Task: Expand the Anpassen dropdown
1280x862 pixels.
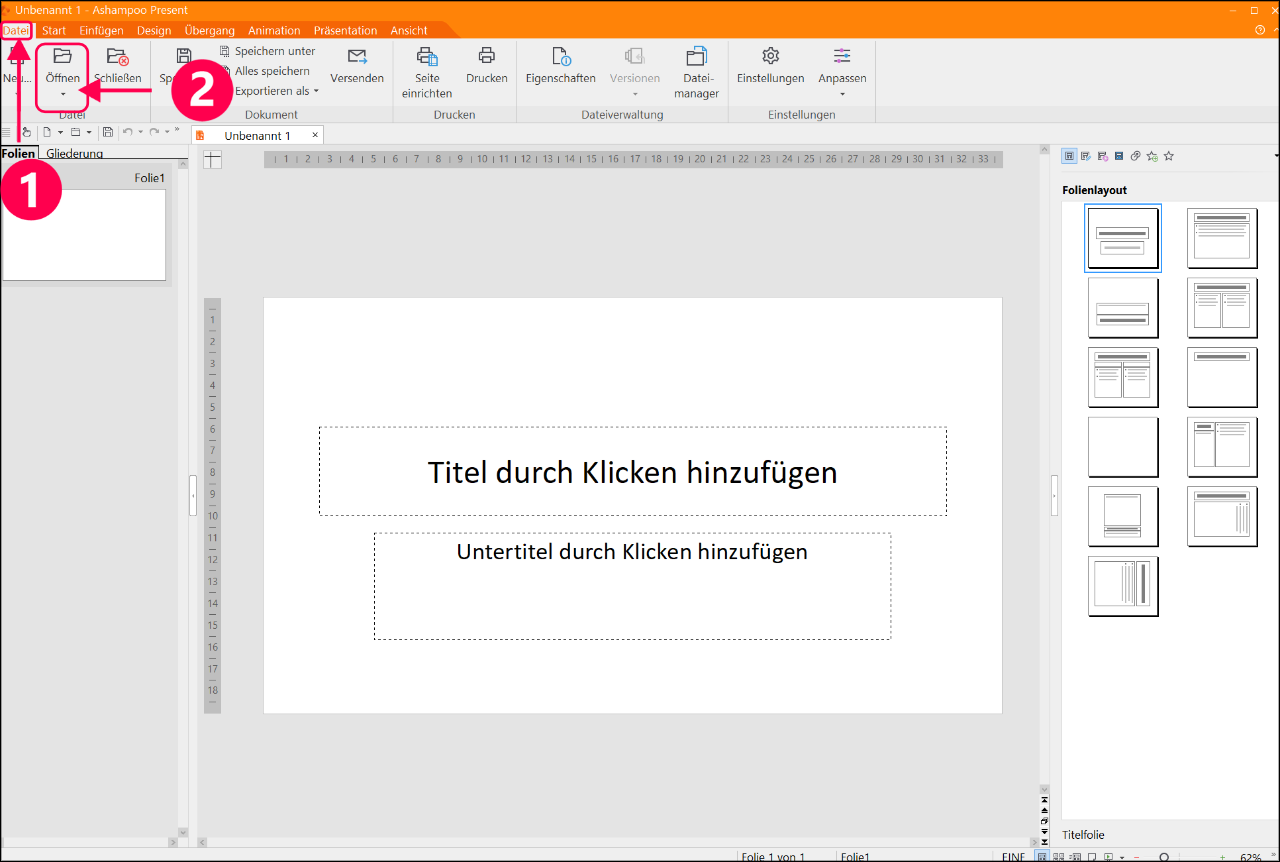Action: pyautogui.click(x=842, y=95)
